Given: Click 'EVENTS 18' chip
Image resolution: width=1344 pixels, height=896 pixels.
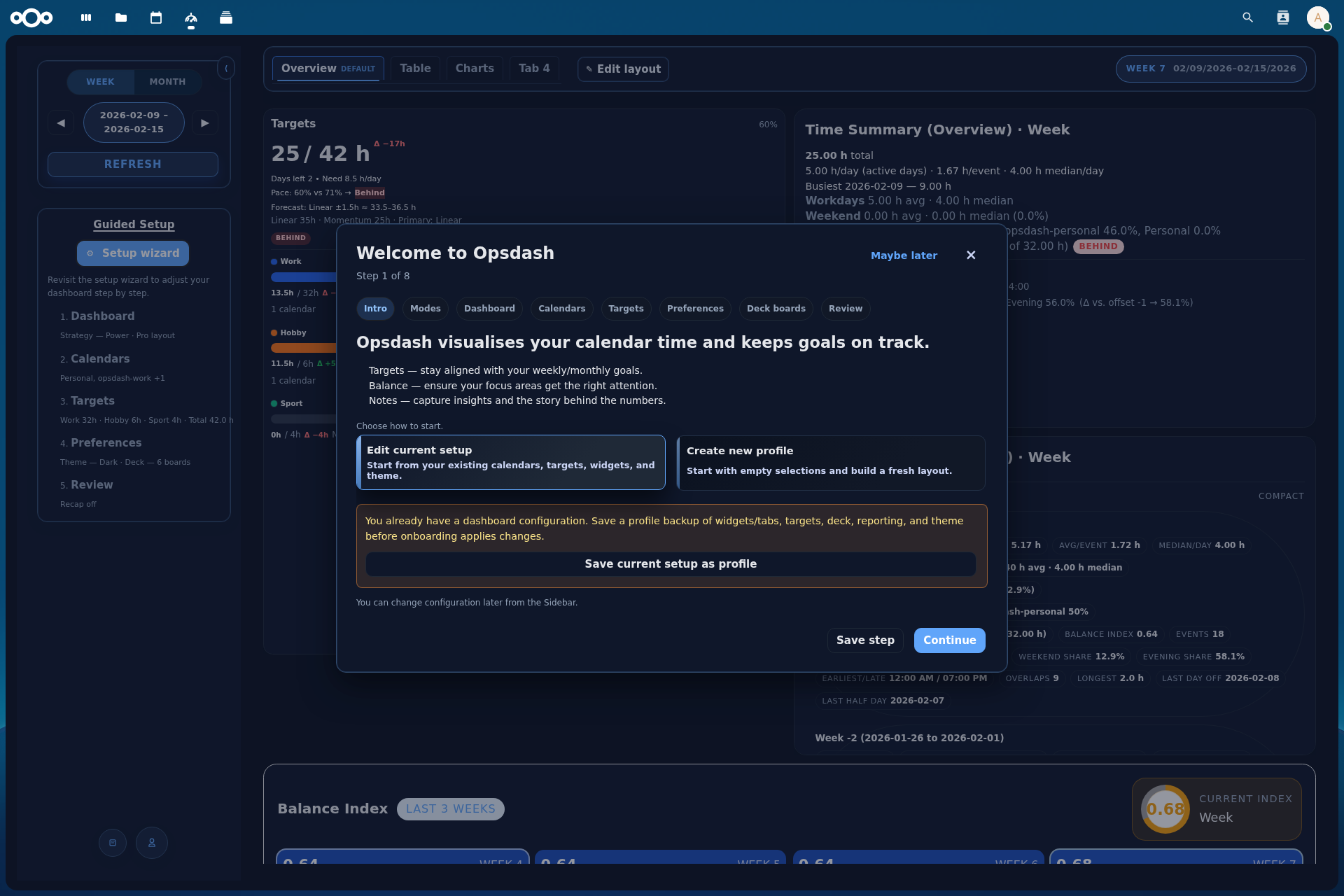Looking at the screenshot, I should point(1200,634).
